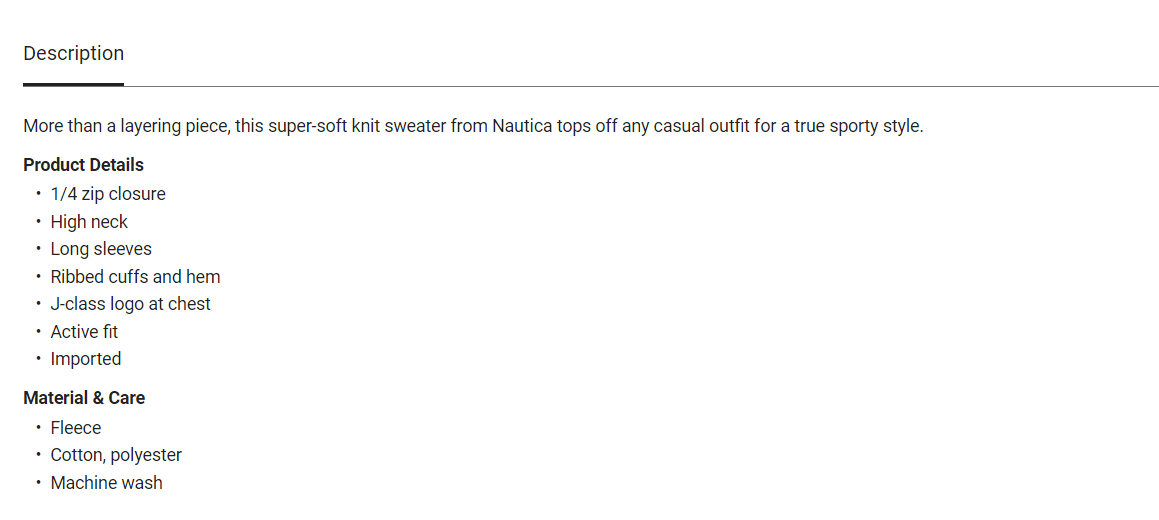Click "J-class logo at chest" item
The image size is (1159, 520).
click(x=130, y=304)
